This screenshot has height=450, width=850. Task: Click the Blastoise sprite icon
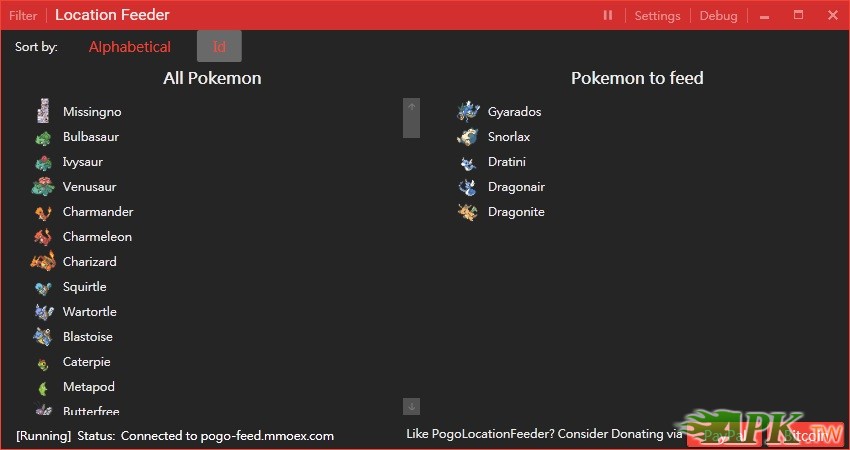click(x=42, y=337)
